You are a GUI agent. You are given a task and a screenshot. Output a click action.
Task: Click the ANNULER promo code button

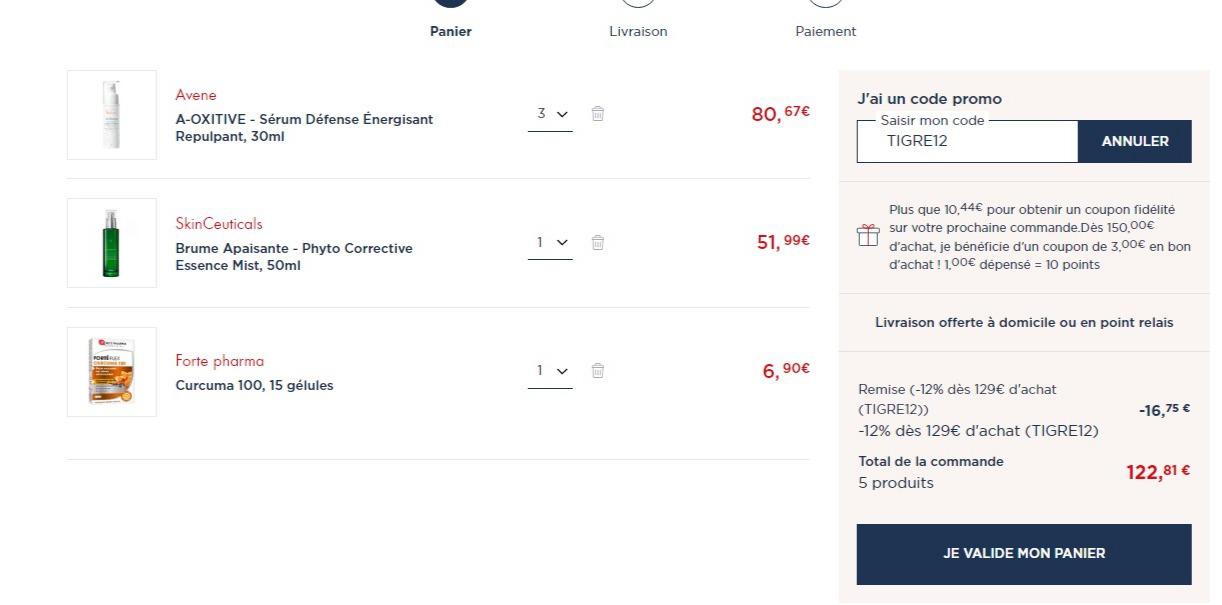pos(1134,142)
